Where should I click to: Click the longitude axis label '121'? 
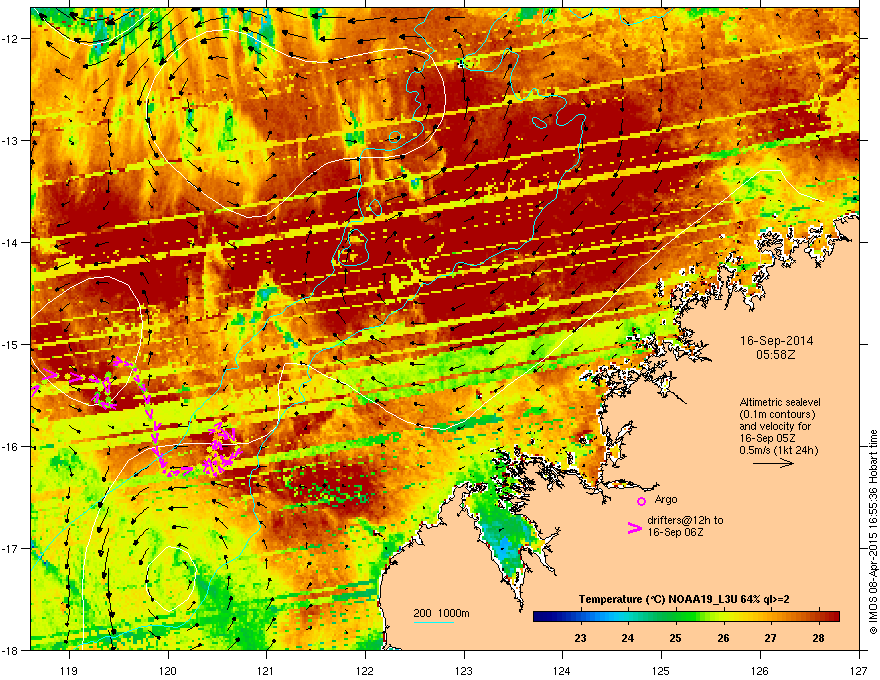point(266,670)
